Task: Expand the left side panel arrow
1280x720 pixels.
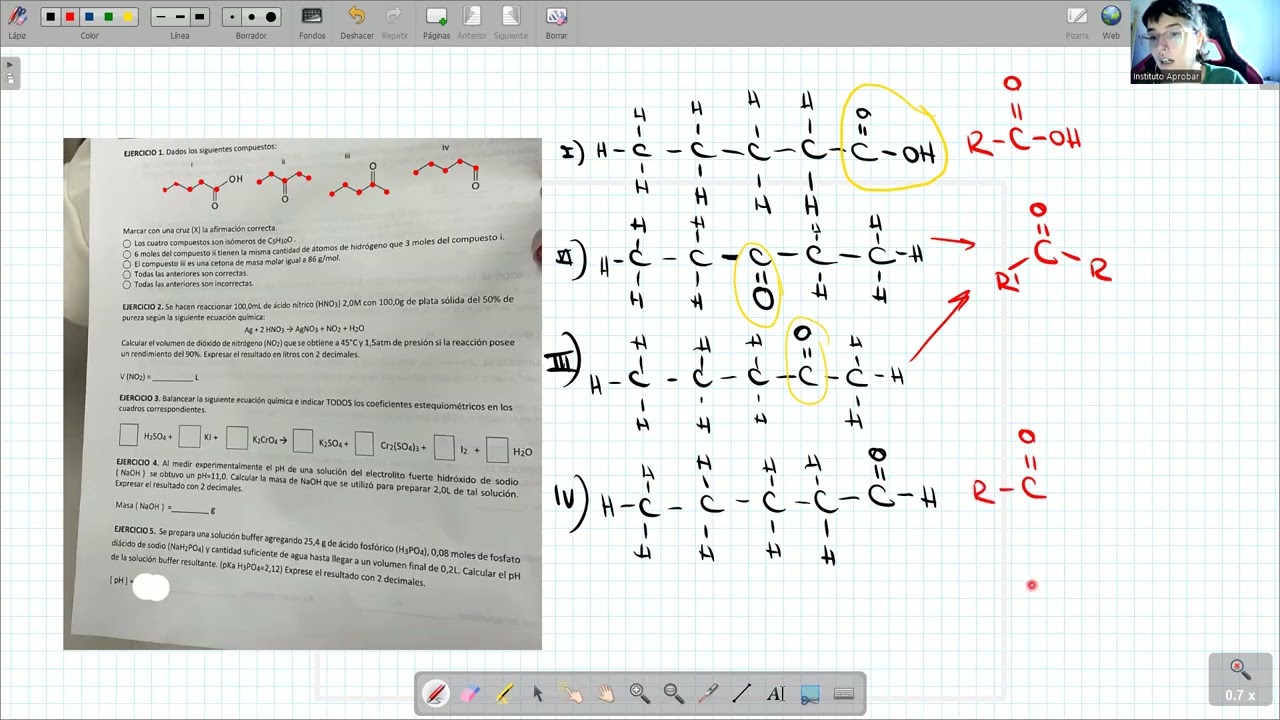Action: (10, 72)
